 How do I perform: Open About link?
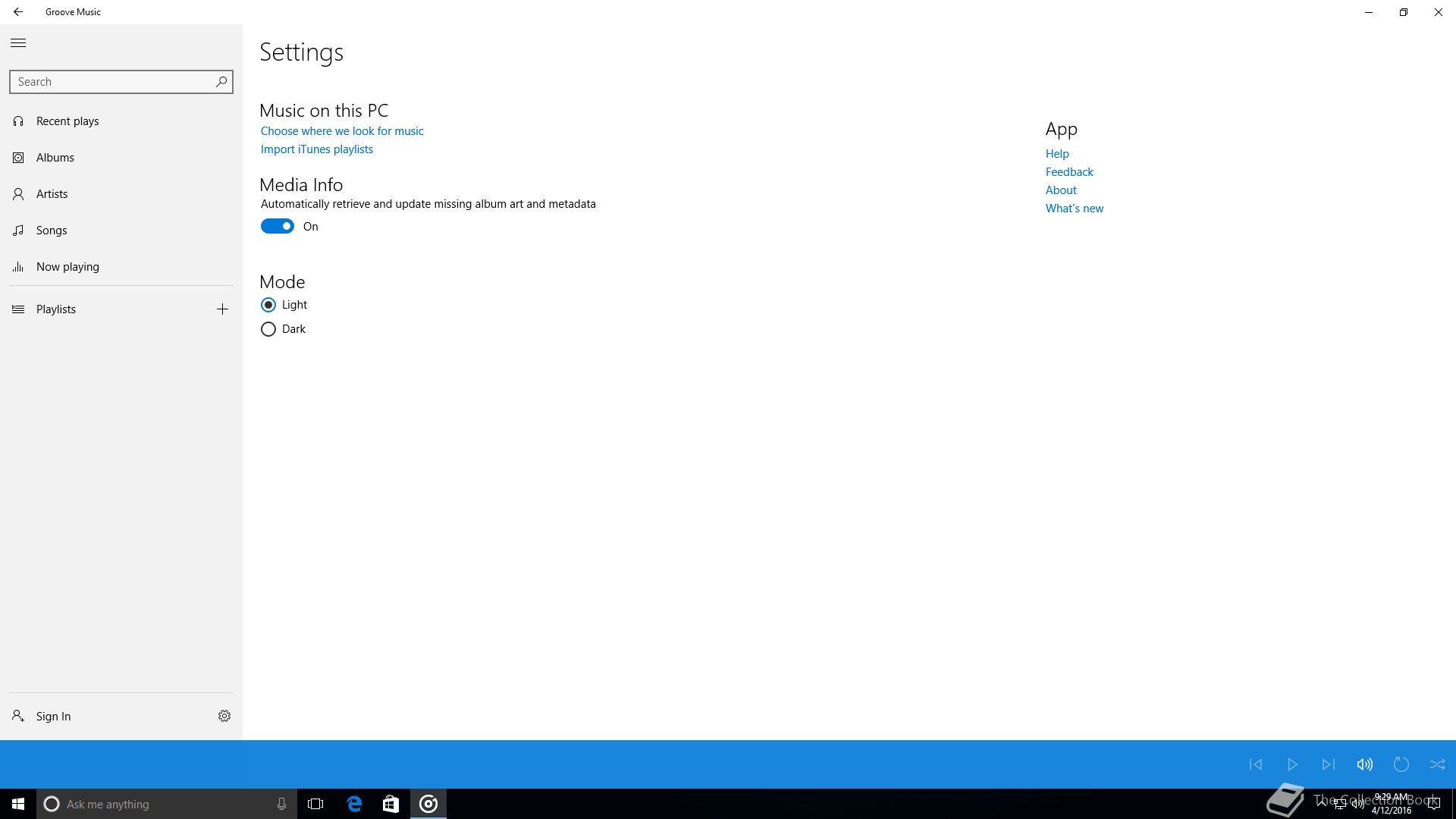1061,190
